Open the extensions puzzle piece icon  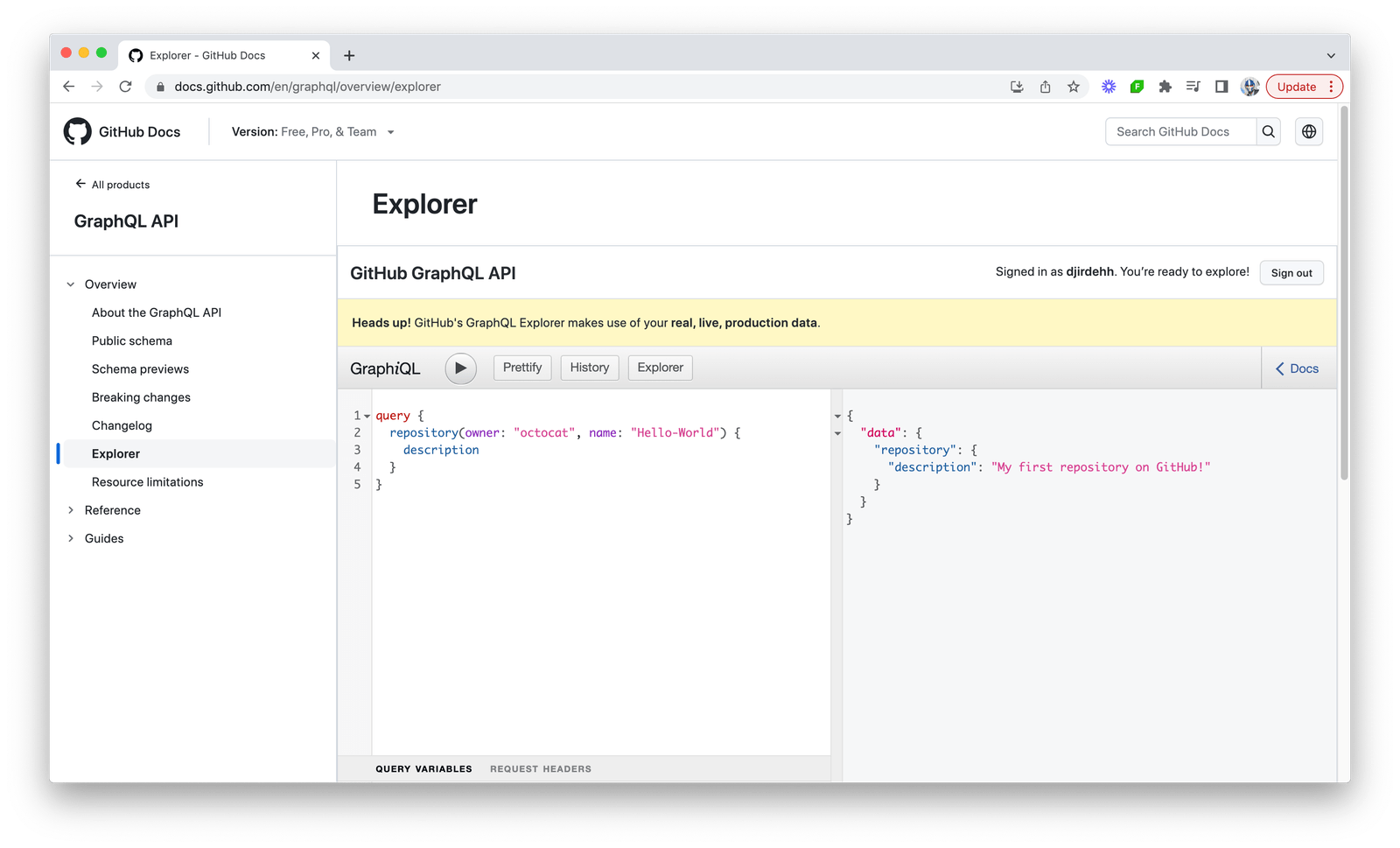click(1165, 87)
